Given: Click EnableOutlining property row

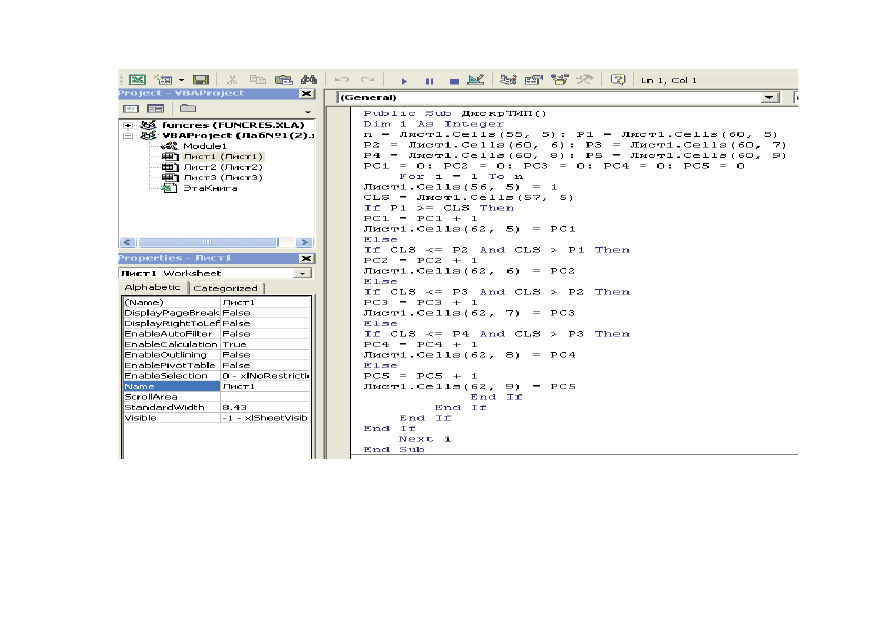Looking at the screenshot, I should tap(217, 355).
